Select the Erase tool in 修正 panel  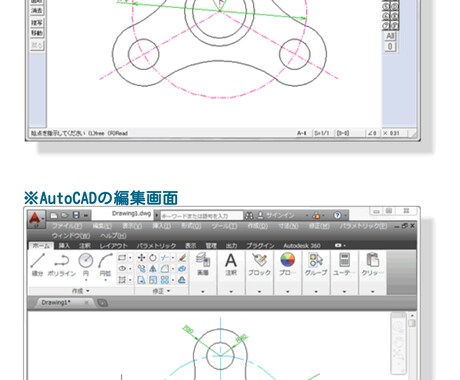pyautogui.click(x=182, y=258)
